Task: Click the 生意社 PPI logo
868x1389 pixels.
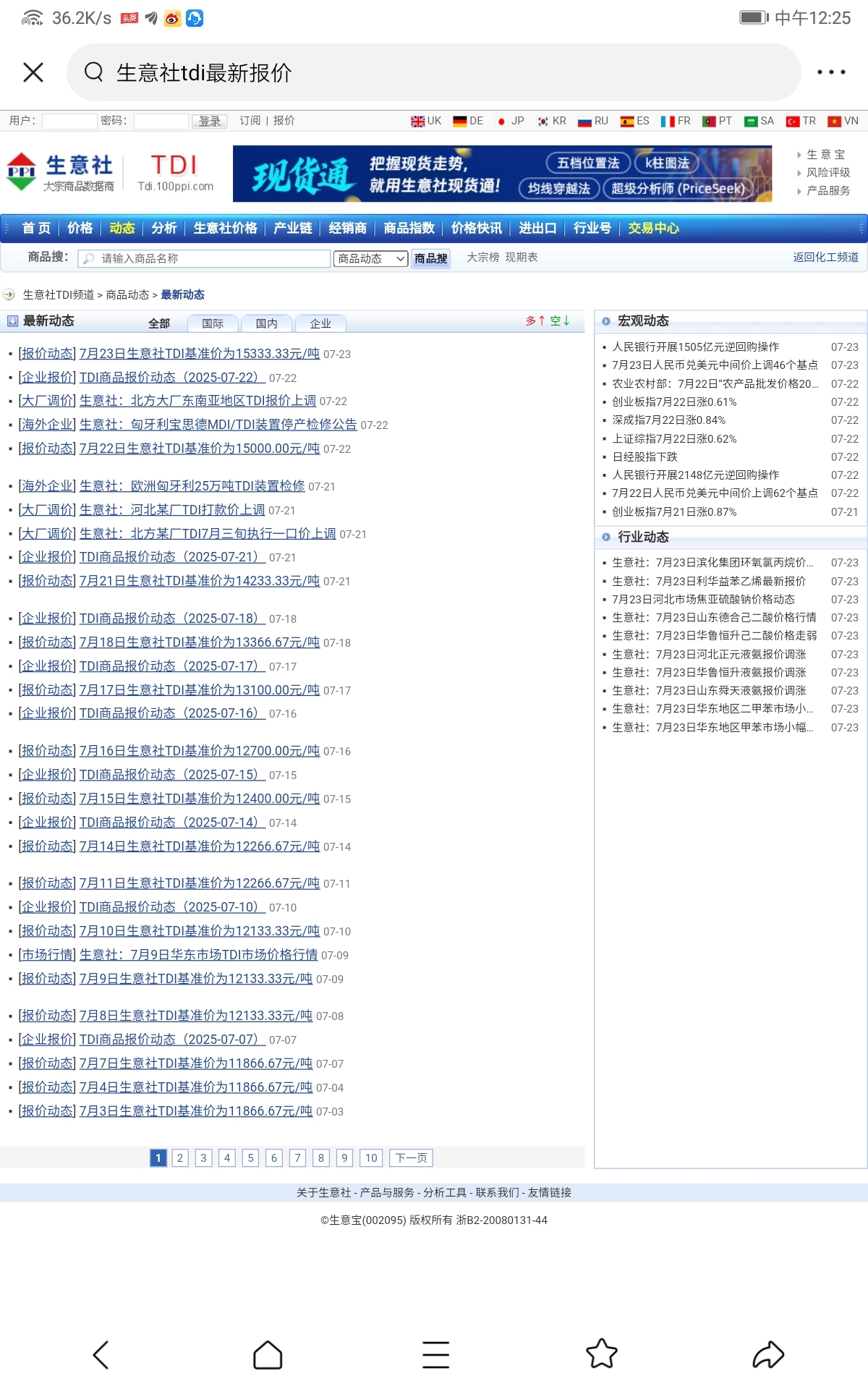Action: tap(60, 172)
